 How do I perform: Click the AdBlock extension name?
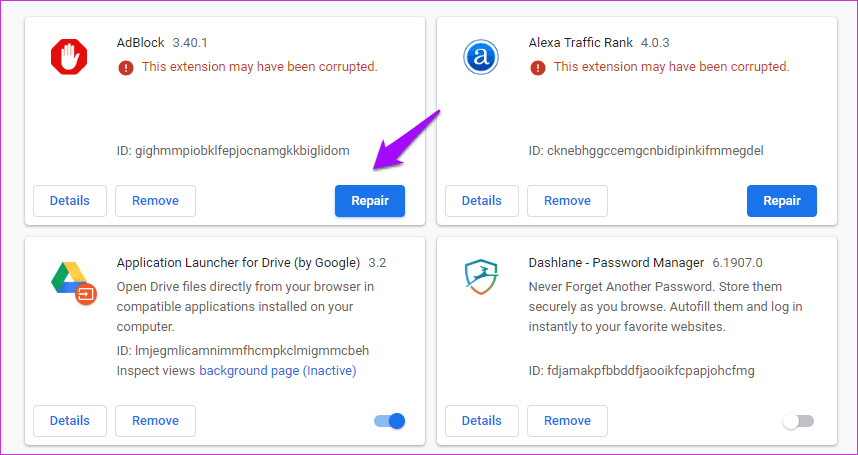click(x=141, y=43)
